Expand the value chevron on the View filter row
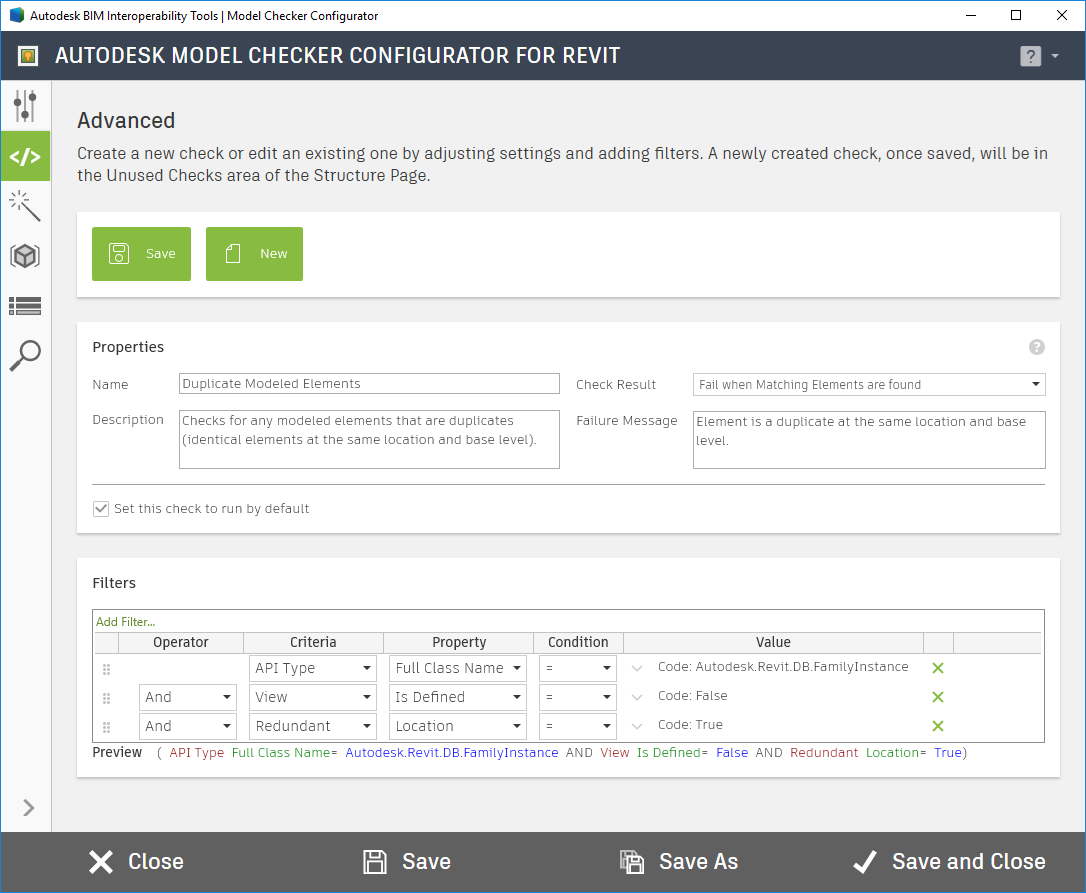The width and height of the screenshot is (1086, 893). [637, 696]
